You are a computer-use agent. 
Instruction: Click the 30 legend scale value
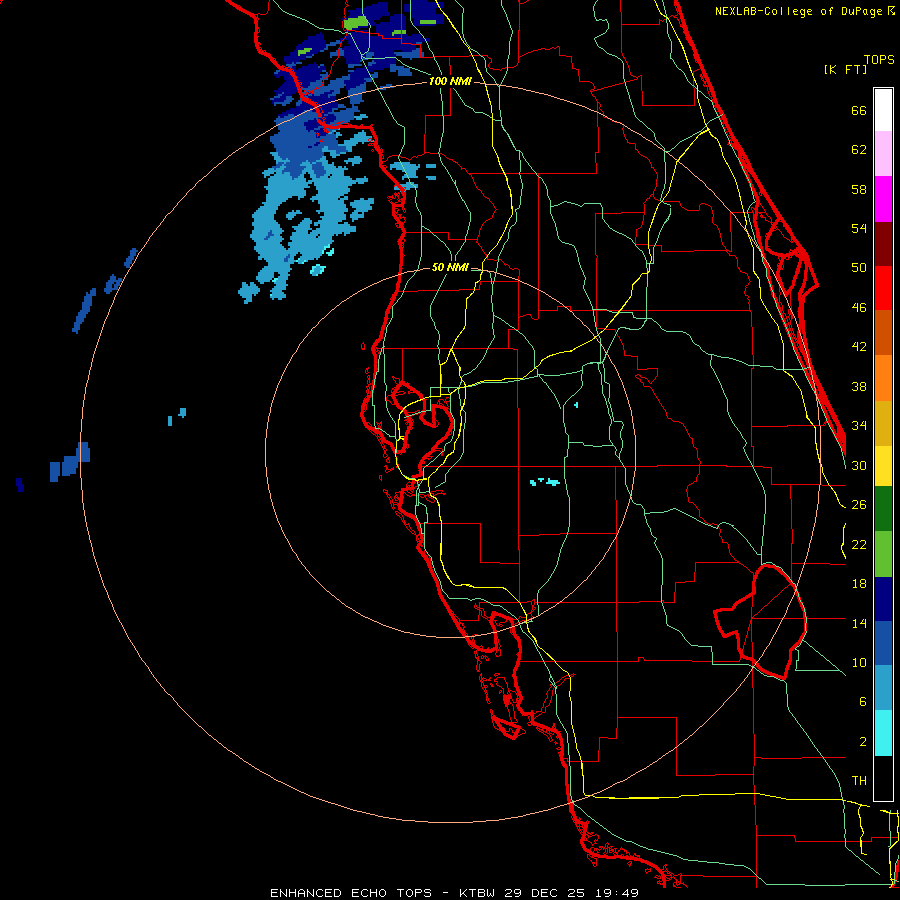click(859, 465)
